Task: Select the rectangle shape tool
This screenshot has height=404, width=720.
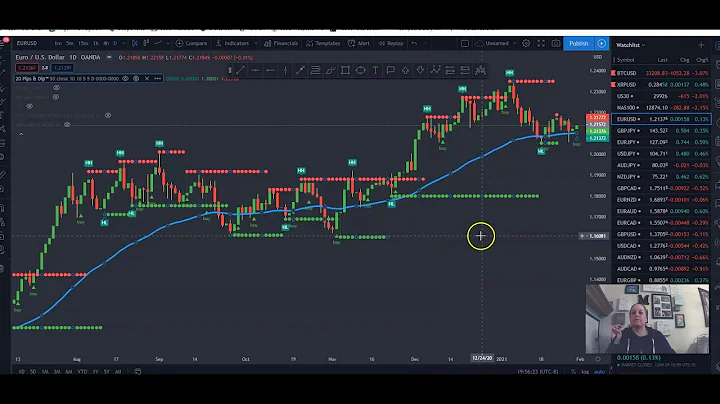Action: tap(345, 70)
